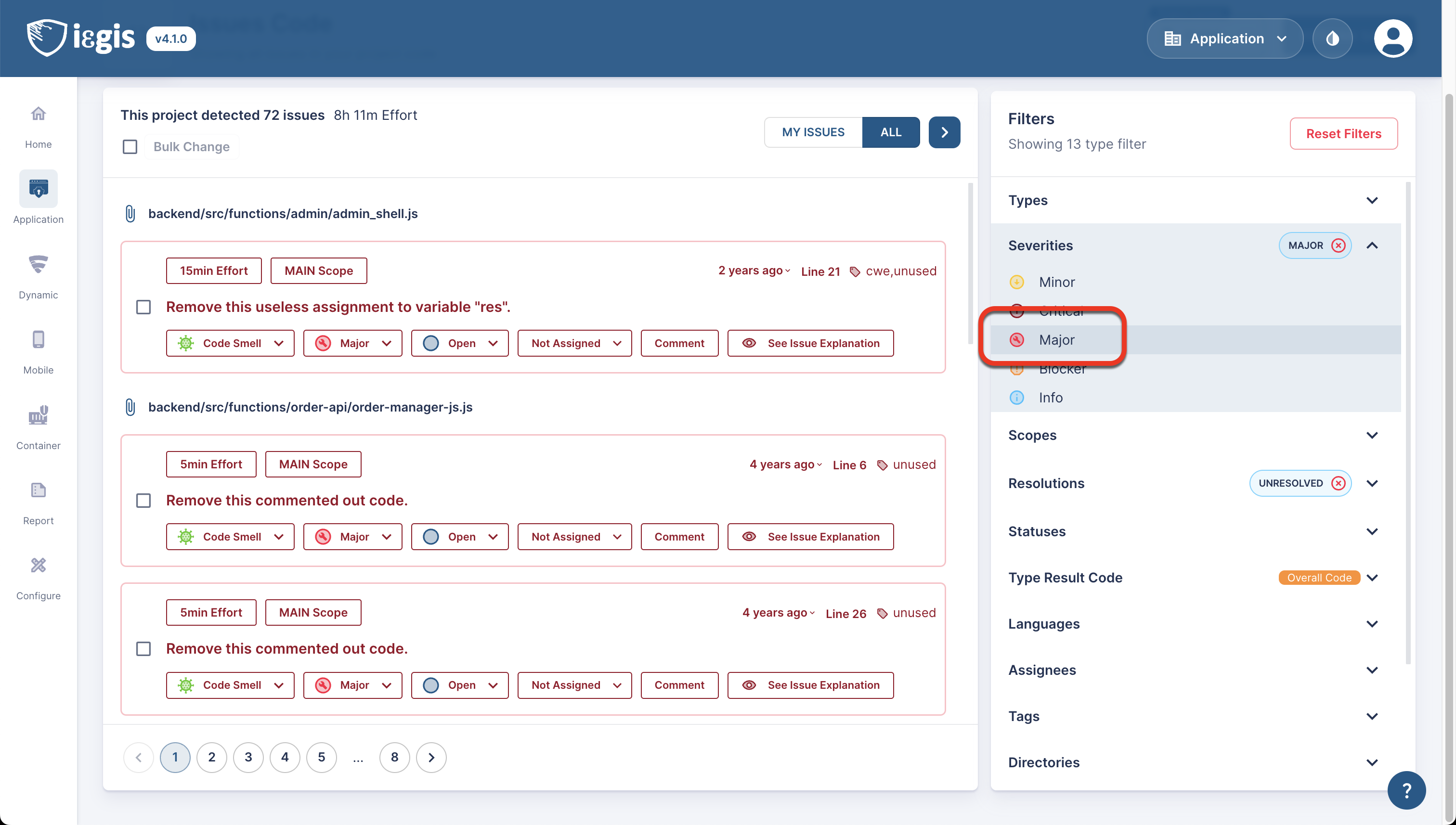The width and height of the screenshot is (1456, 825).
Task: Open the Container section icon
Action: coord(38,415)
